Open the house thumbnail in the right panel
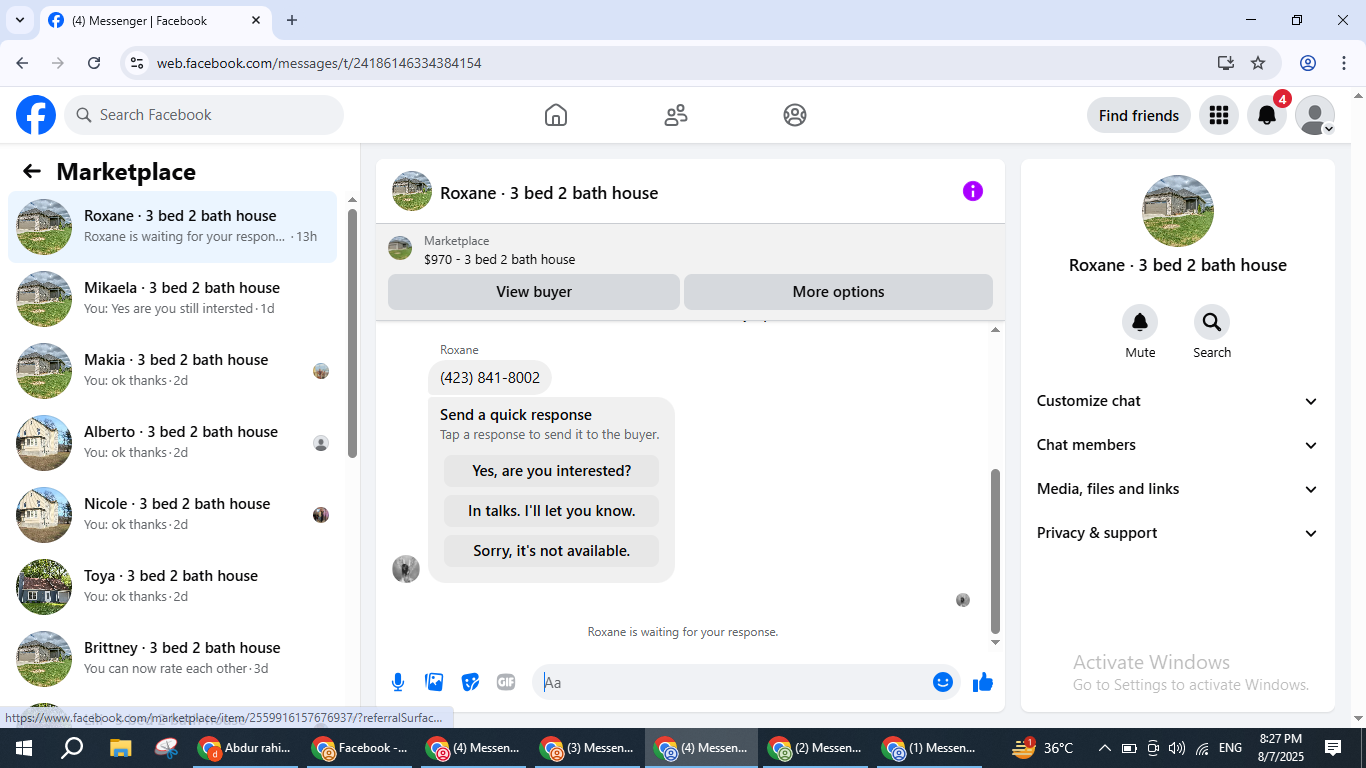This screenshot has width=1366, height=768. (x=1178, y=211)
